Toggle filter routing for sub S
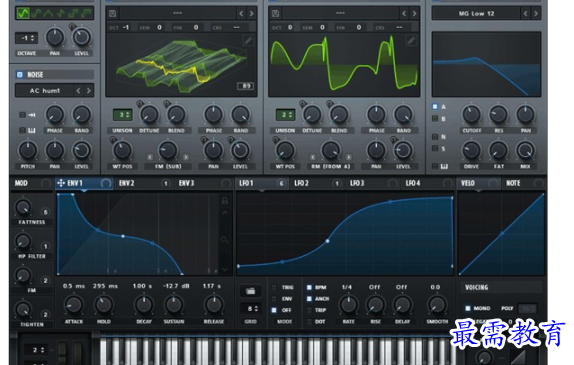 tap(435, 148)
